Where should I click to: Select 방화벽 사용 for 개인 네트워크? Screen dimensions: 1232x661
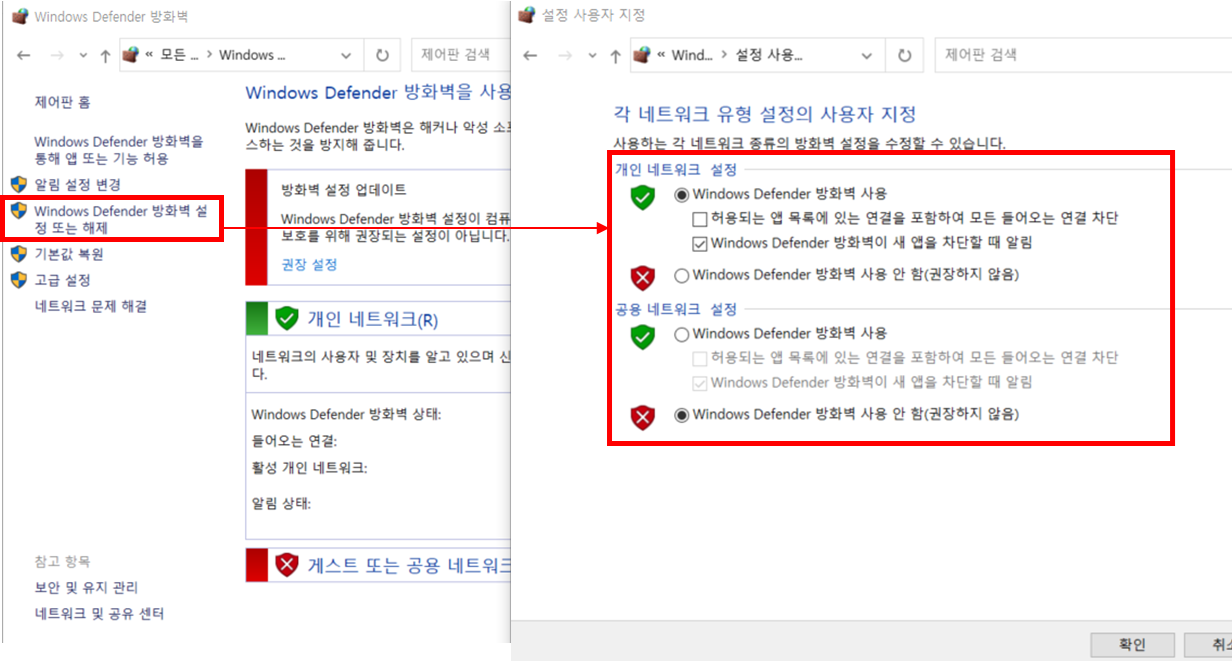[x=682, y=194]
